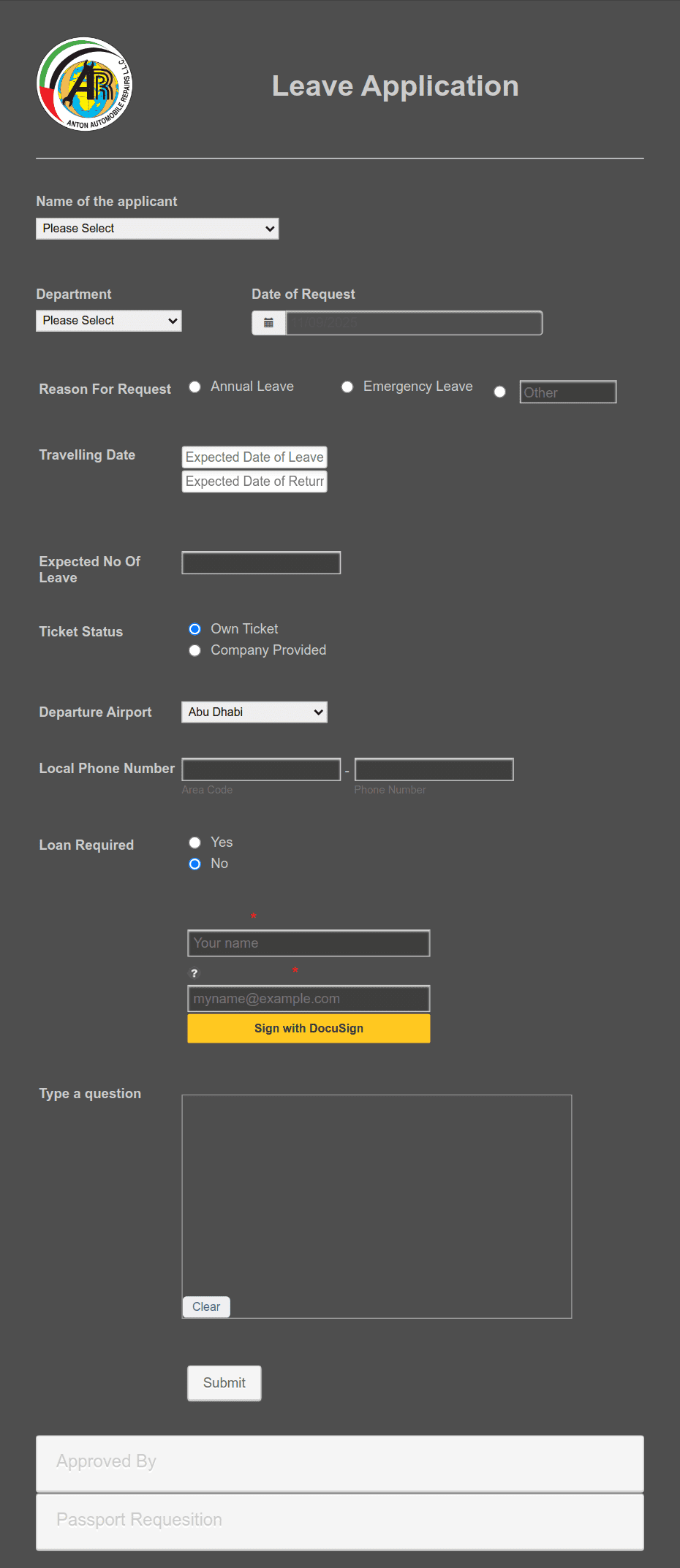
Task: Click the Company Provided option text
Action: tap(268, 650)
